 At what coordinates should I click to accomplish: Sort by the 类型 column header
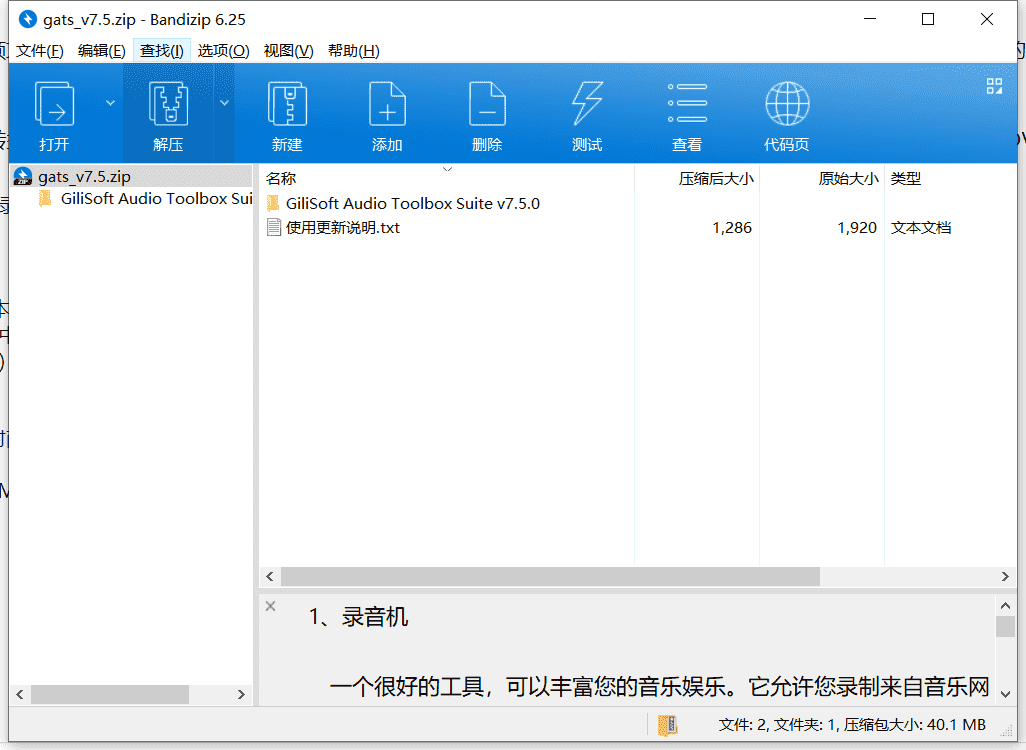[906, 178]
